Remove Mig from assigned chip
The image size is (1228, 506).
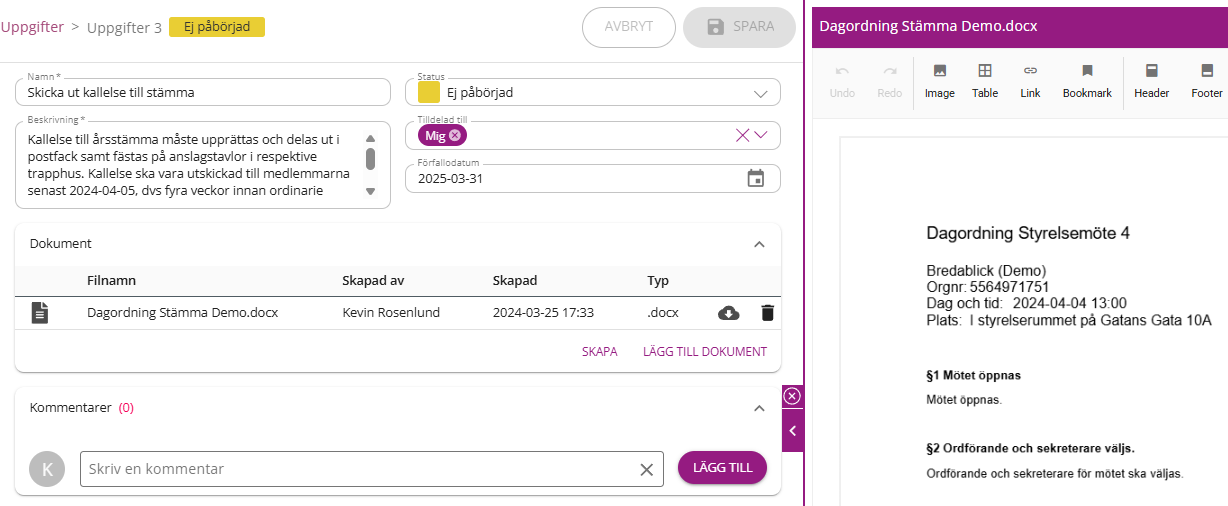pos(455,135)
